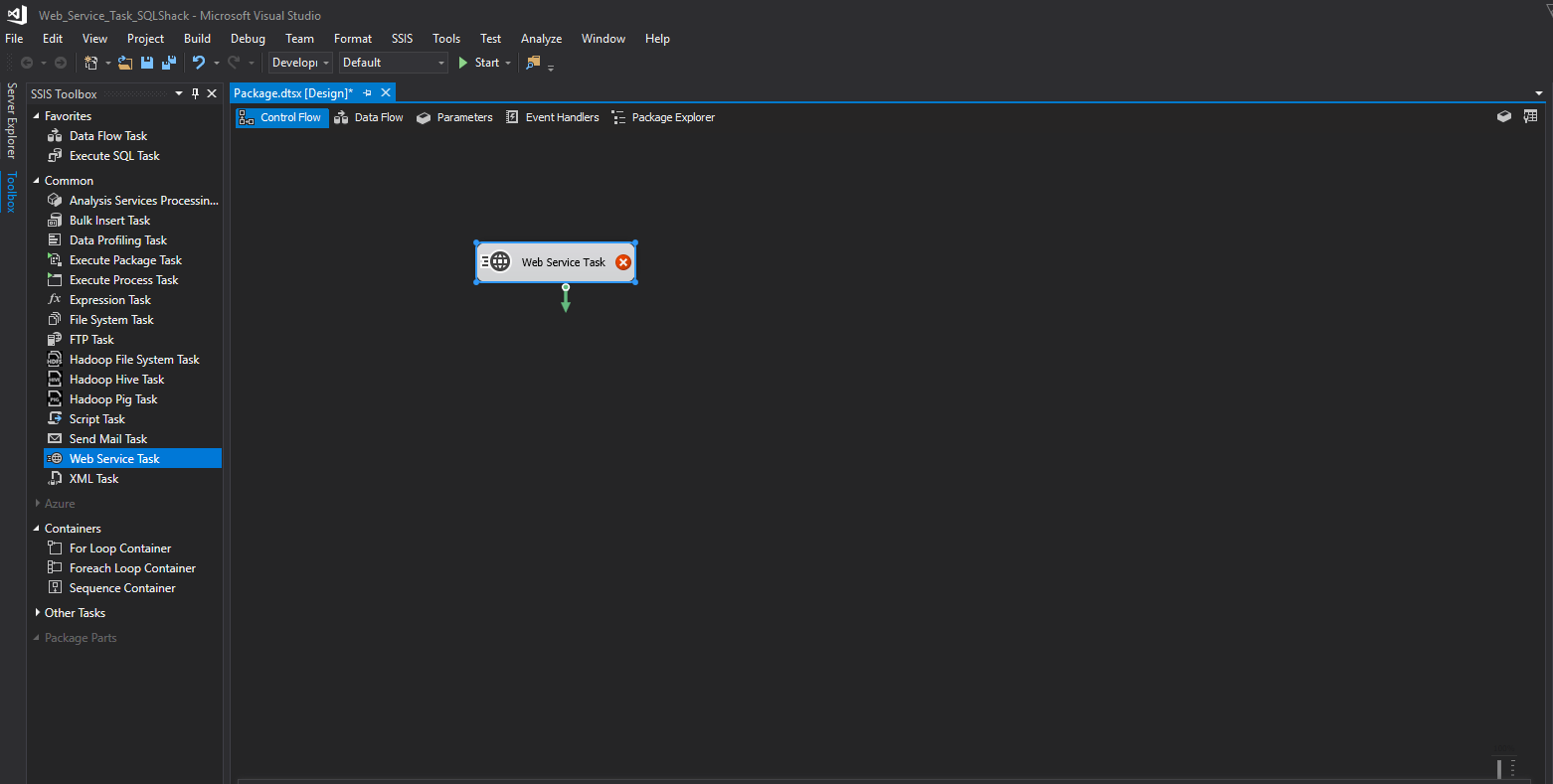The image size is (1553, 784).
Task: Click the Send Mail Task icon
Action: tap(55, 439)
